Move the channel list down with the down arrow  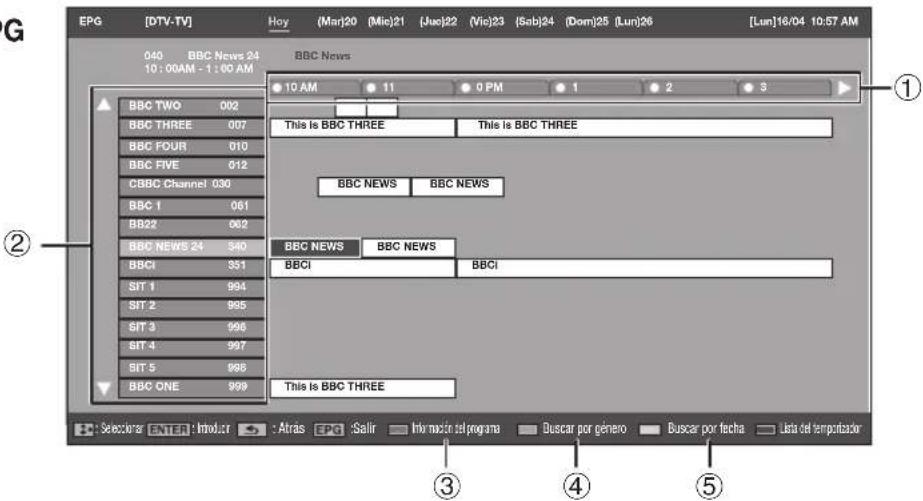point(104,388)
